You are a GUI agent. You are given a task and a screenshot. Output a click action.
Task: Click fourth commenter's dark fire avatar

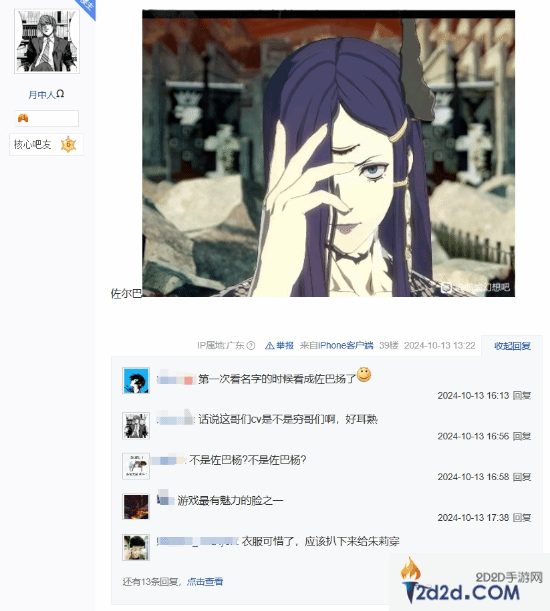coord(136,507)
